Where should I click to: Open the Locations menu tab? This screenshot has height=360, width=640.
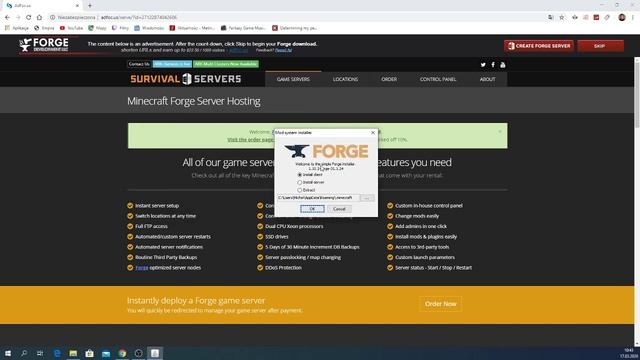(x=345, y=79)
